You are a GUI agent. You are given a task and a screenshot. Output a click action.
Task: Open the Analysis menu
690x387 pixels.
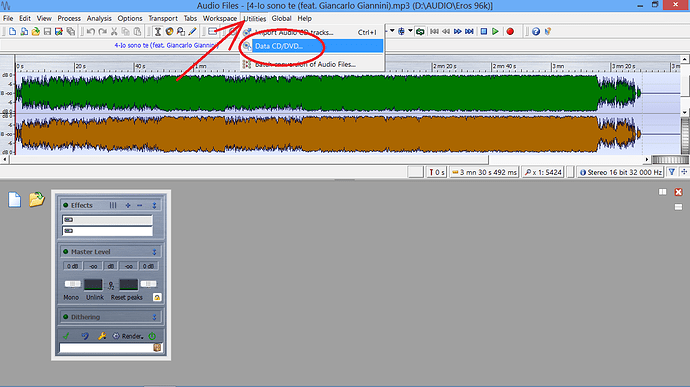click(x=99, y=18)
